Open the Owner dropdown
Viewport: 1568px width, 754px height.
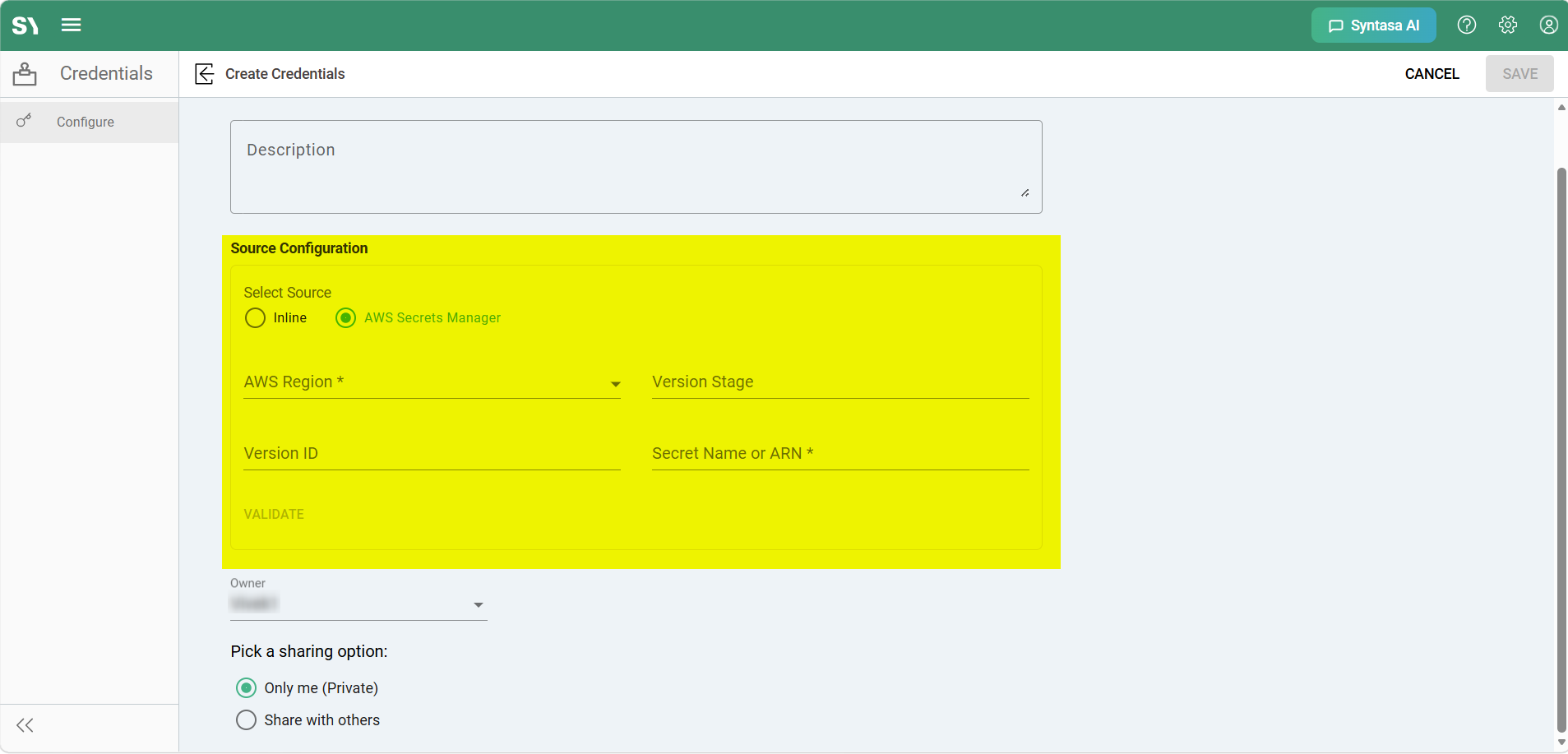click(x=358, y=604)
